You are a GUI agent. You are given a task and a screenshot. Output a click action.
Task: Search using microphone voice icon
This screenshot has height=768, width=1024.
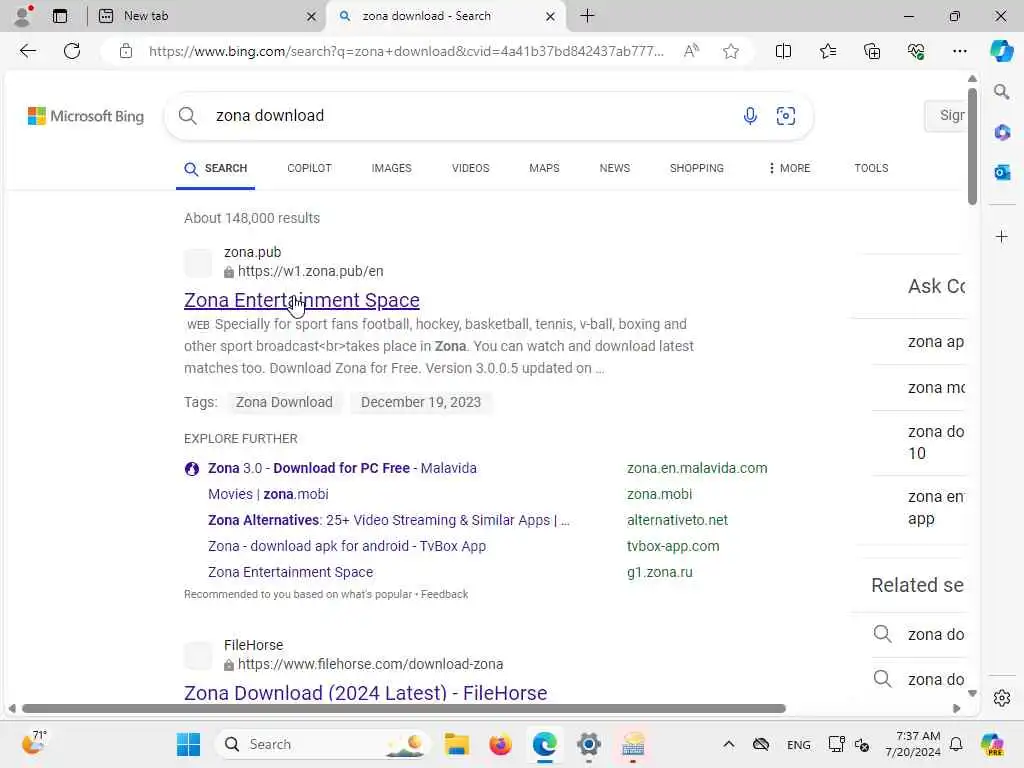pos(750,116)
